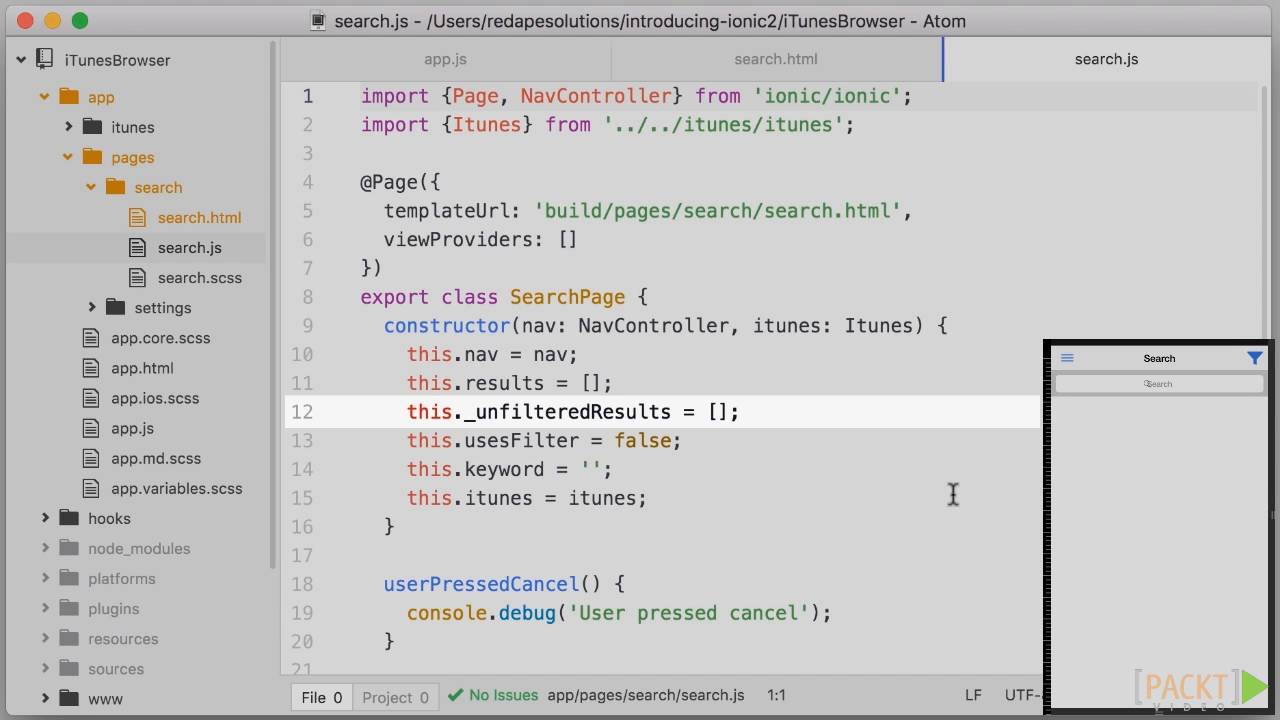Click 'constructor' on code line 9

pyautogui.click(x=447, y=326)
